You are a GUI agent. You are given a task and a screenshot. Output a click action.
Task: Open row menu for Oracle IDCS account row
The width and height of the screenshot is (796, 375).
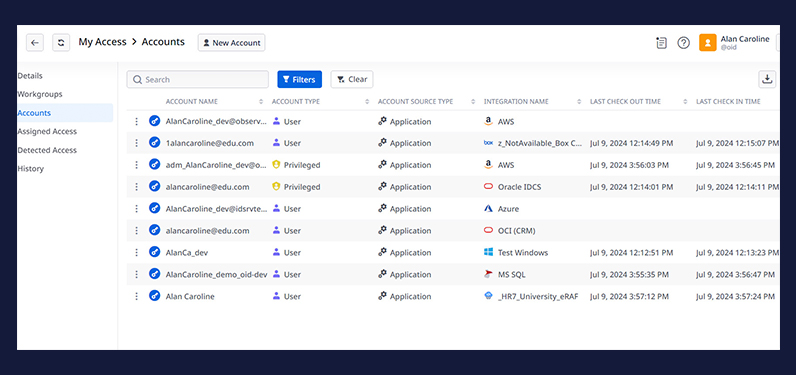(136, 187)
